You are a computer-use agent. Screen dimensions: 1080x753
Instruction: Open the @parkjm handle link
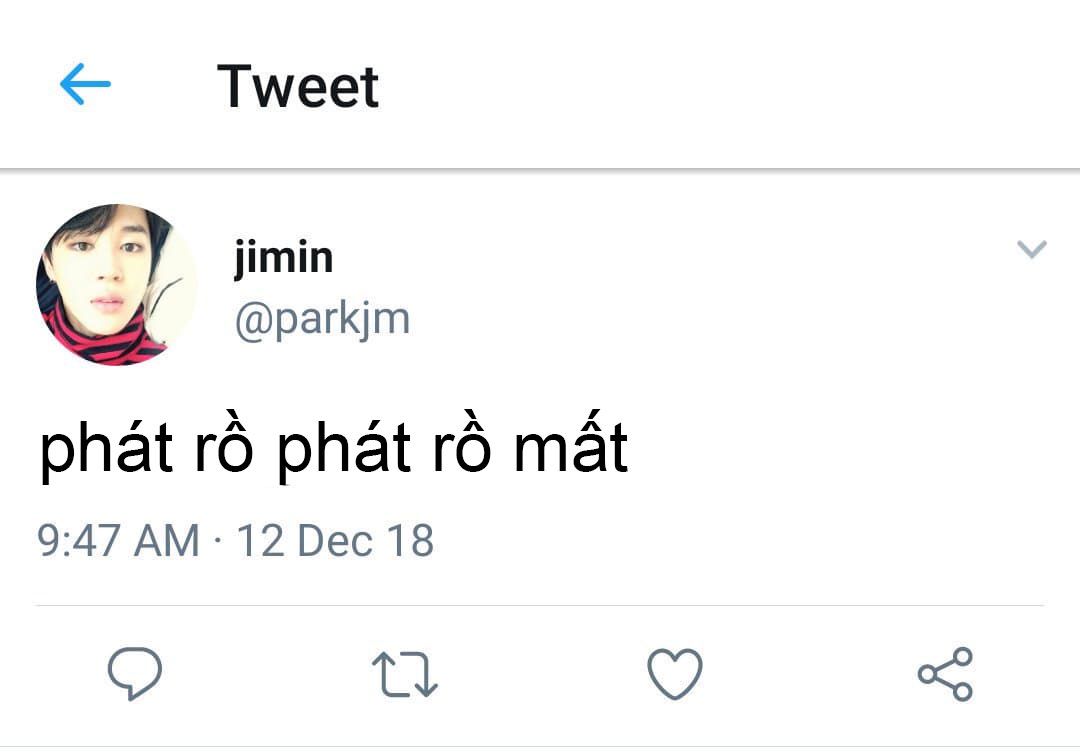pyautogui.click(x=322, y=319)
